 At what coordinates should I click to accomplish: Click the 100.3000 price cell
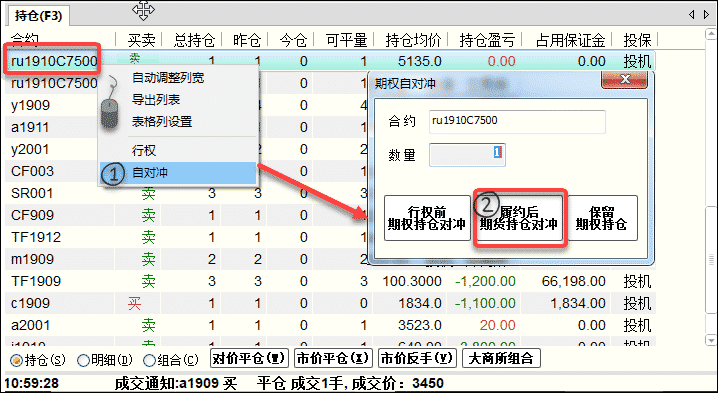click(x=412, y=281)
